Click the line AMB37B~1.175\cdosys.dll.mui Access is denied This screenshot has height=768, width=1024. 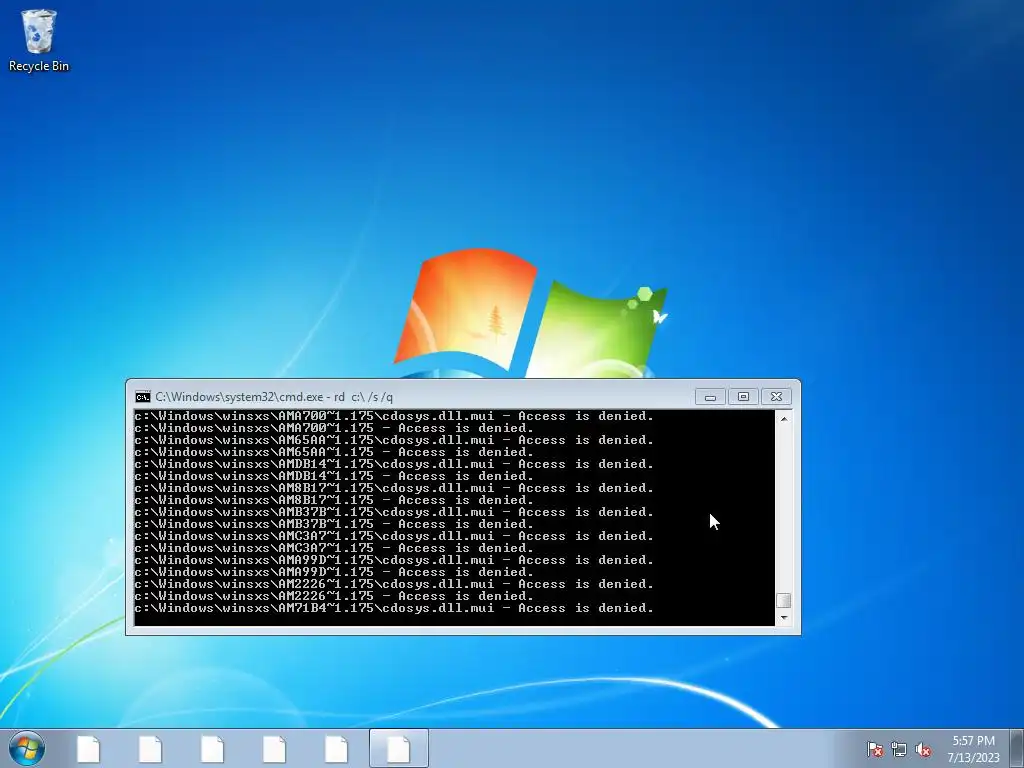(394, 512)
